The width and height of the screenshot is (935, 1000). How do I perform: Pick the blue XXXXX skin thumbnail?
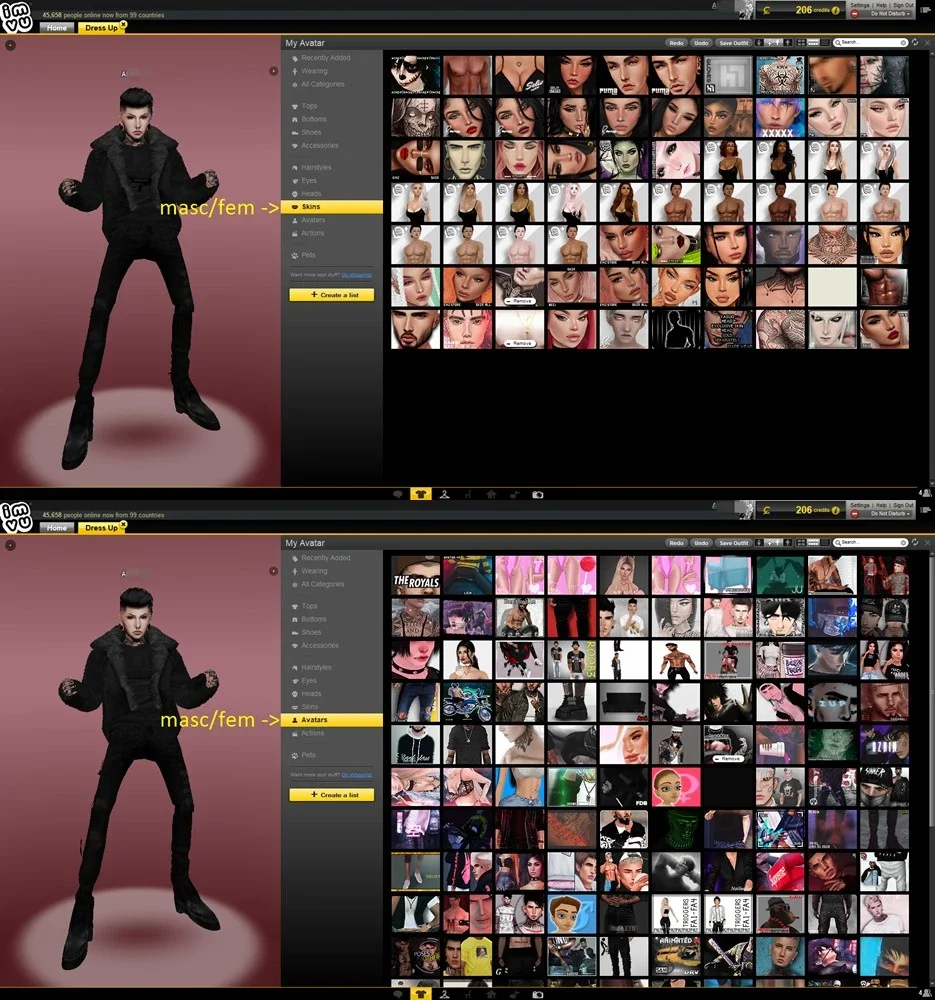[780, 117]
